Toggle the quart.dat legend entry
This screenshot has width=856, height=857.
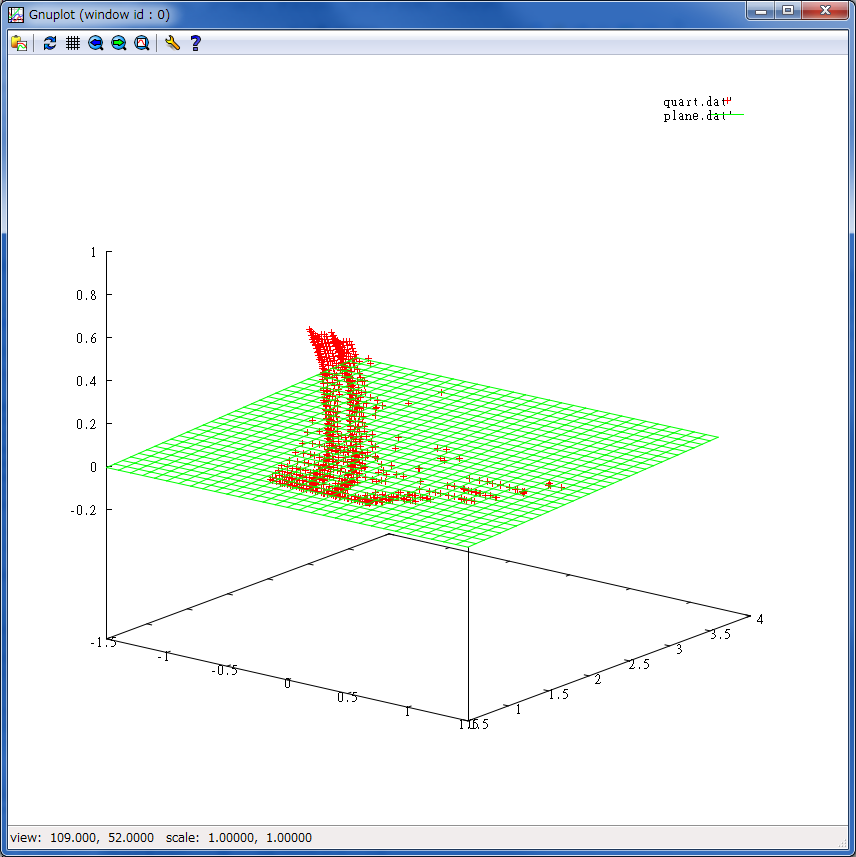coord(697,102)
